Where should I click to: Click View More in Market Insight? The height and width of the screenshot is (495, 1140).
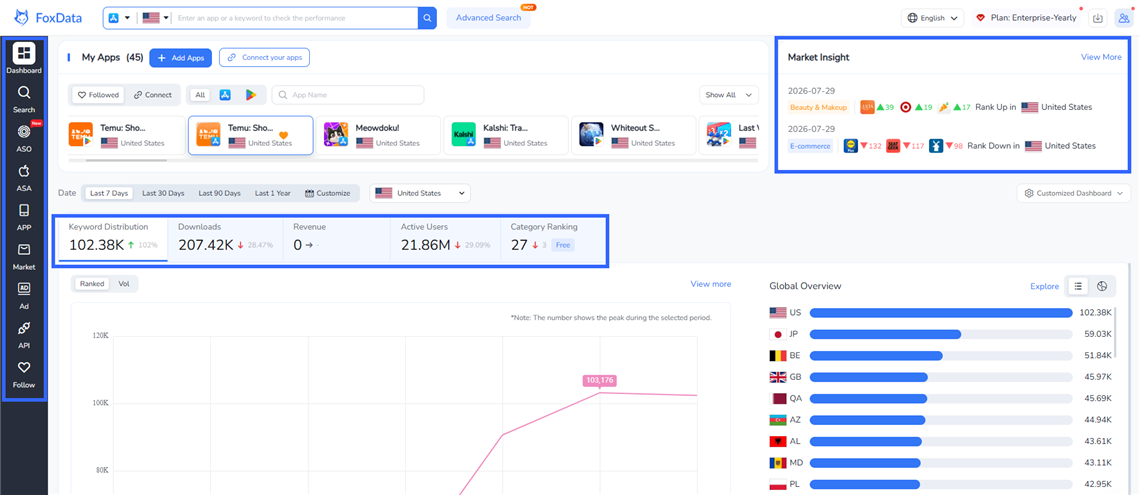click(x=1101, y=57)
